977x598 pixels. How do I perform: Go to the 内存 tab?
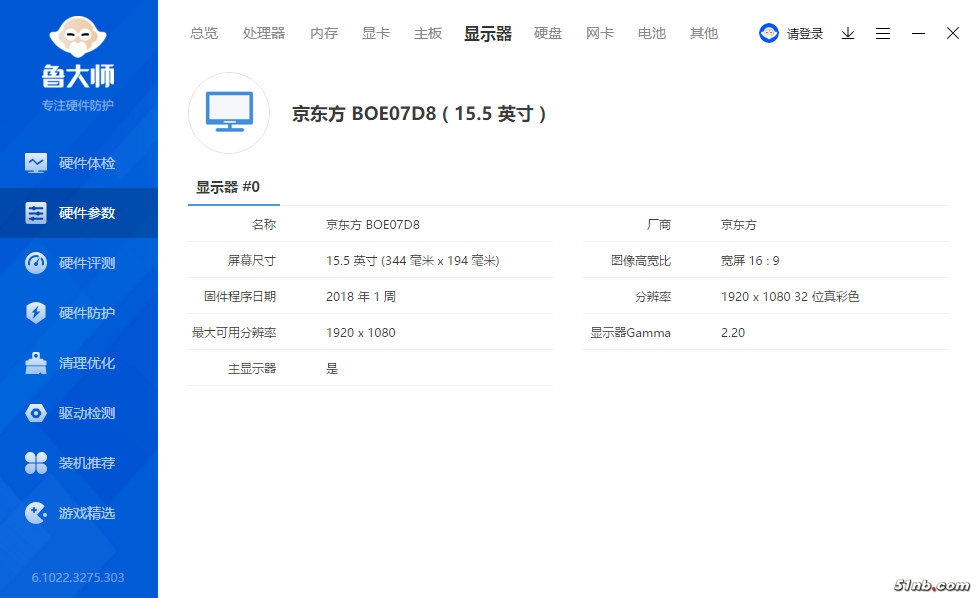324,33
